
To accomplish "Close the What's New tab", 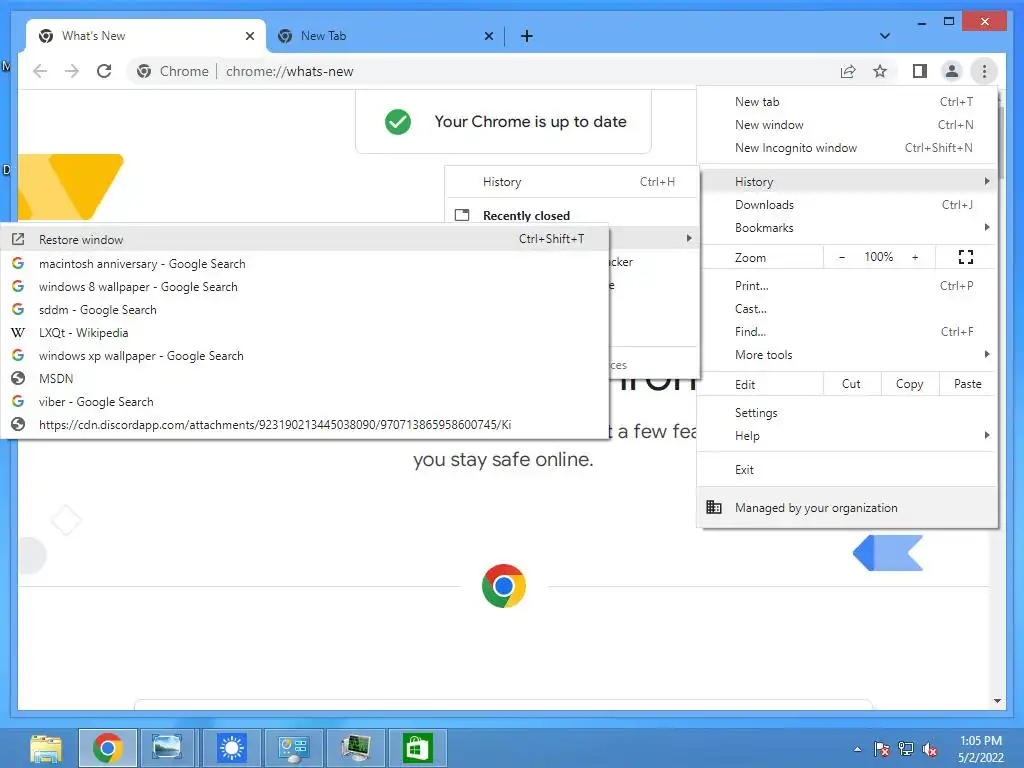I will [x=249, y=36].
